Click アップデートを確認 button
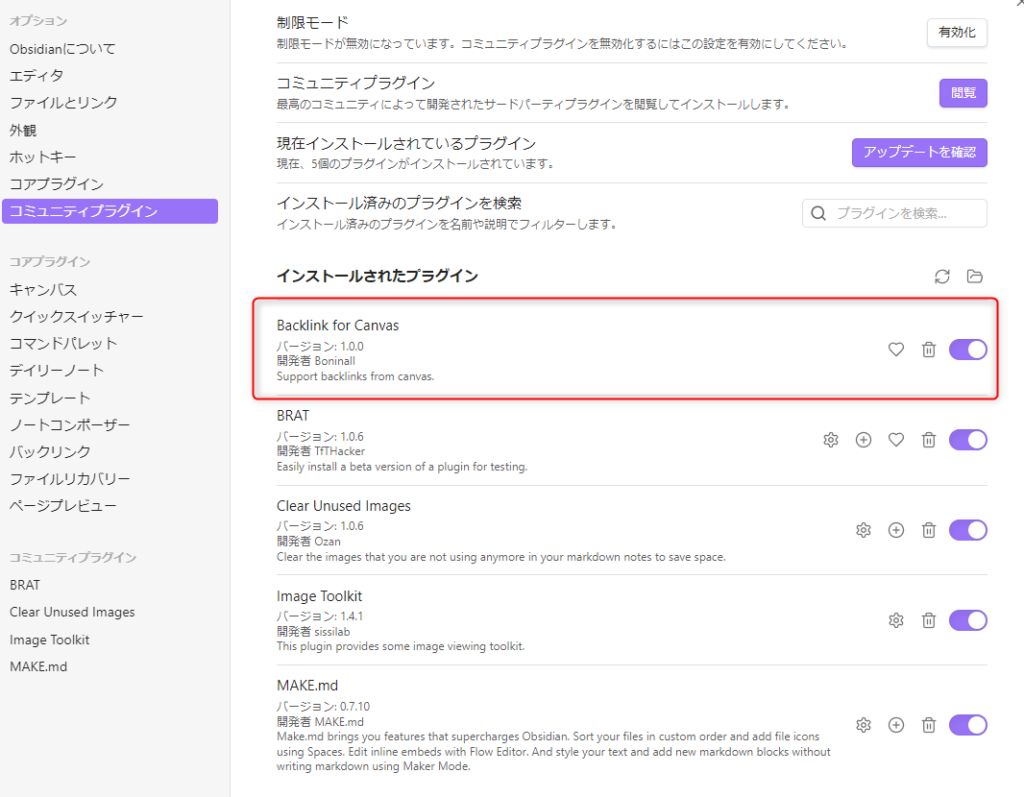The image size is (1024, 797). (x=920, y=152)
